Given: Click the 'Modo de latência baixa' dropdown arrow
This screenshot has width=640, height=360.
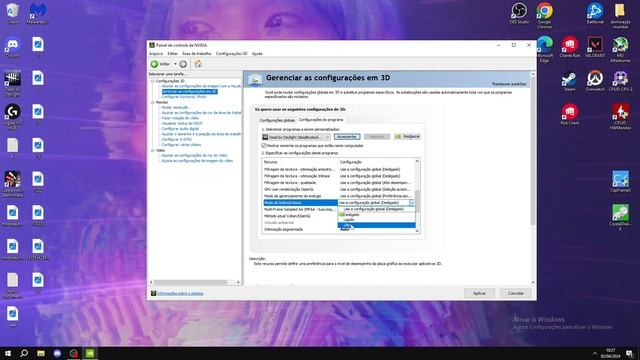Looking at the screenshot, I should tap(411, 203).
